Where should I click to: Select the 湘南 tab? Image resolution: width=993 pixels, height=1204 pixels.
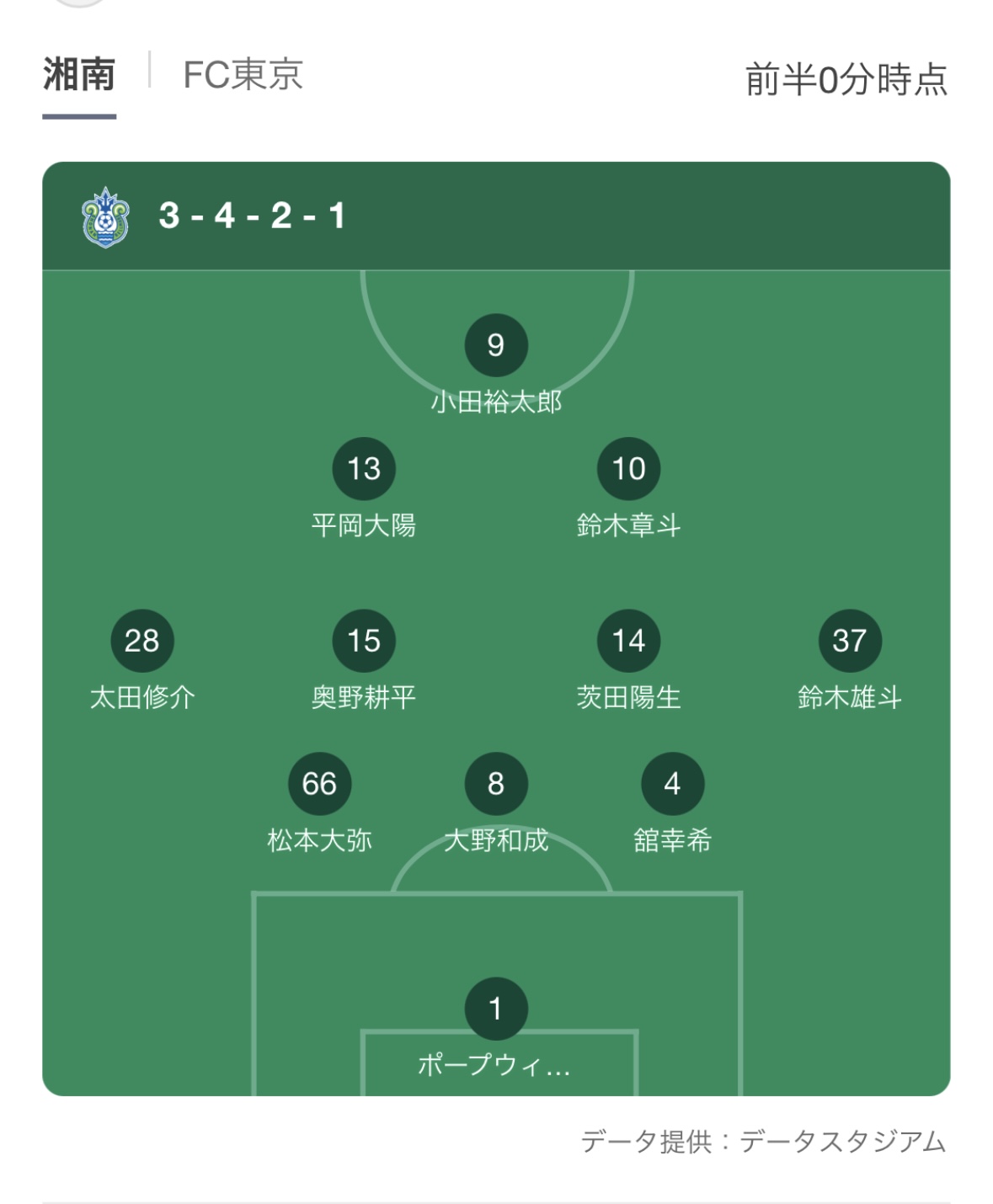click(79, 75)
